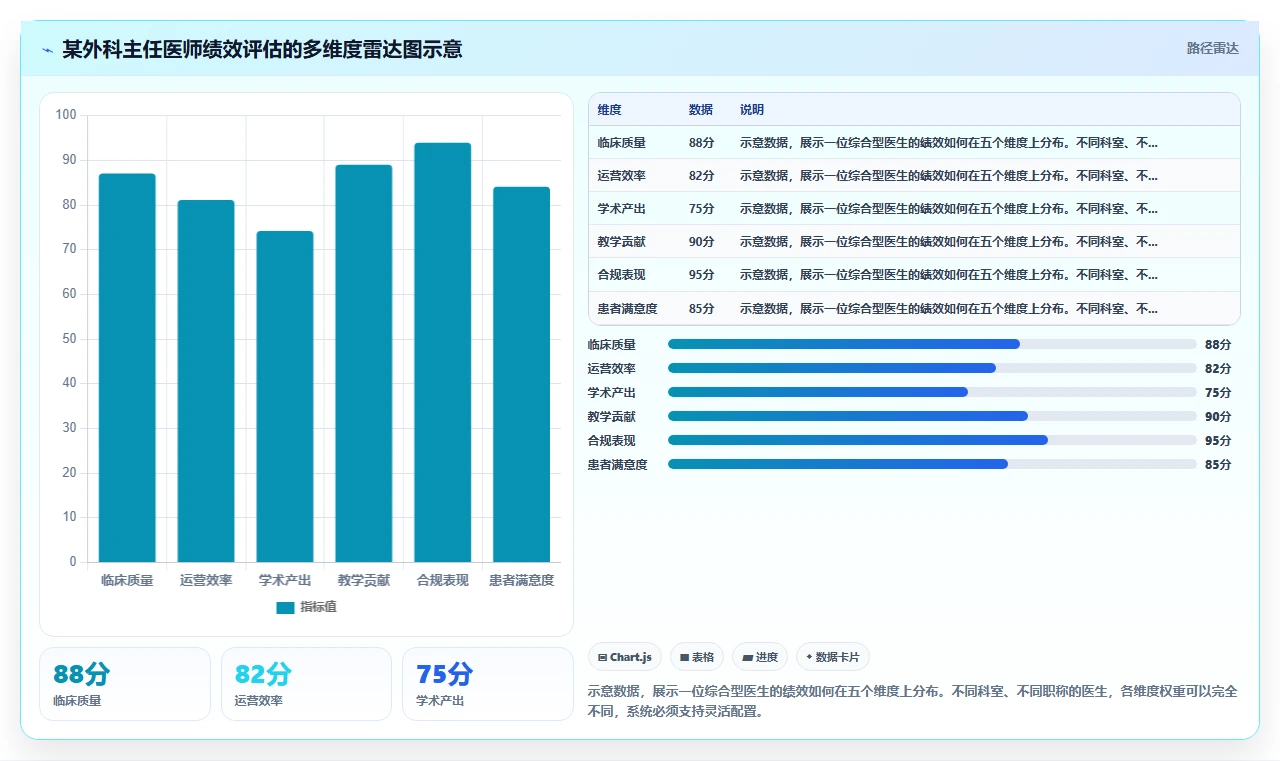Open the 75分 学术产出 data card
1280x761 pixels.
coord(488,684)
